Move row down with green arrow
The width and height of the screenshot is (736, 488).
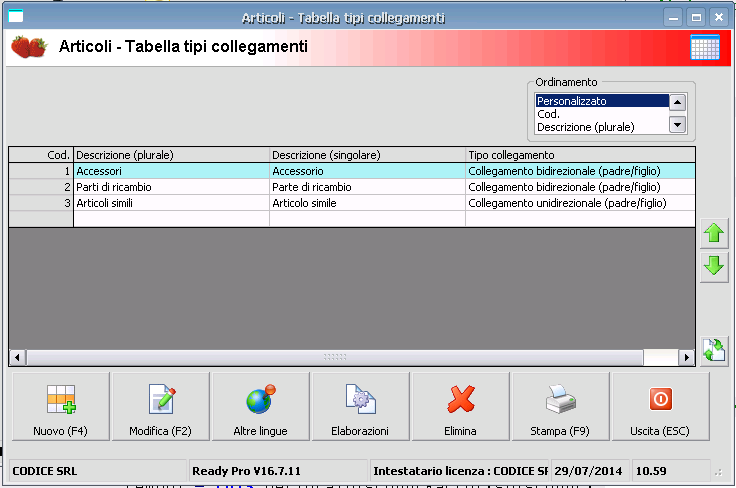click(x=714, y=266)
